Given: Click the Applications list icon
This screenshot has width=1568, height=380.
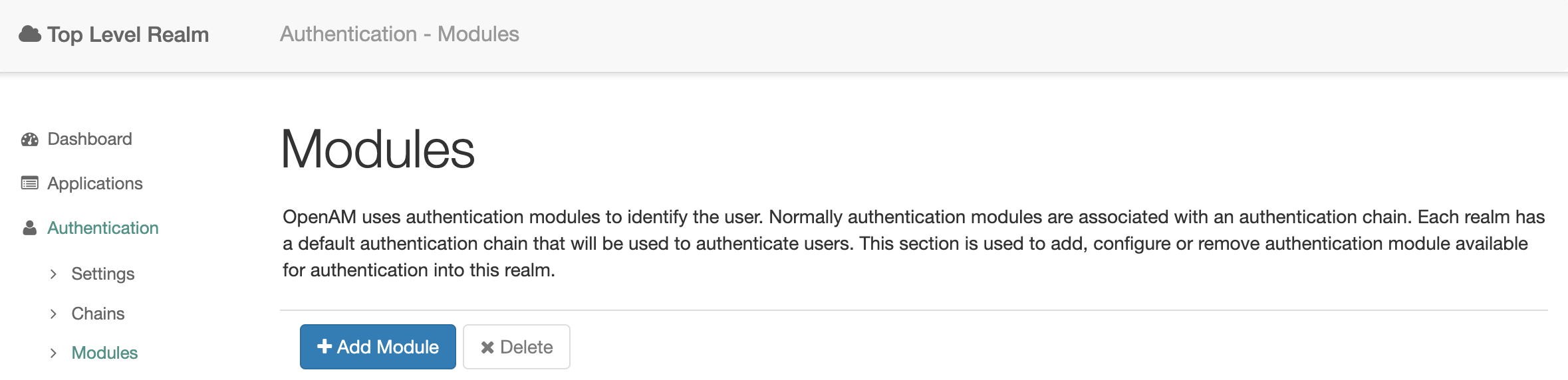Looking at the screenshot, I should pos(30,183).
